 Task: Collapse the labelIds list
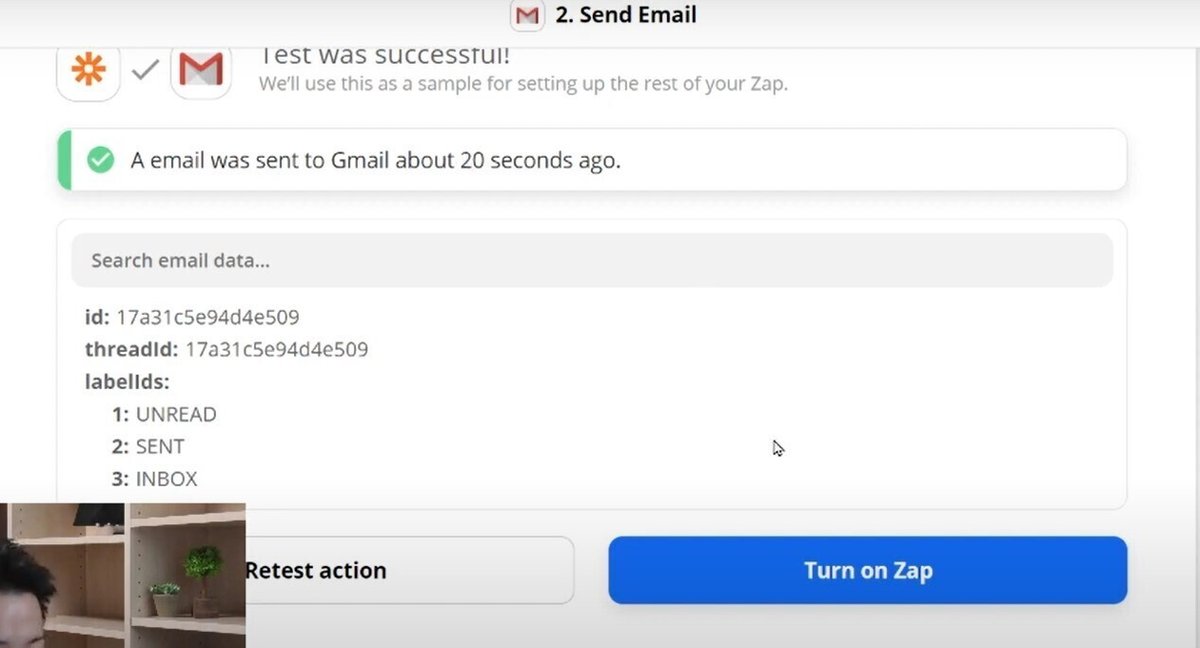pos(127,382)
